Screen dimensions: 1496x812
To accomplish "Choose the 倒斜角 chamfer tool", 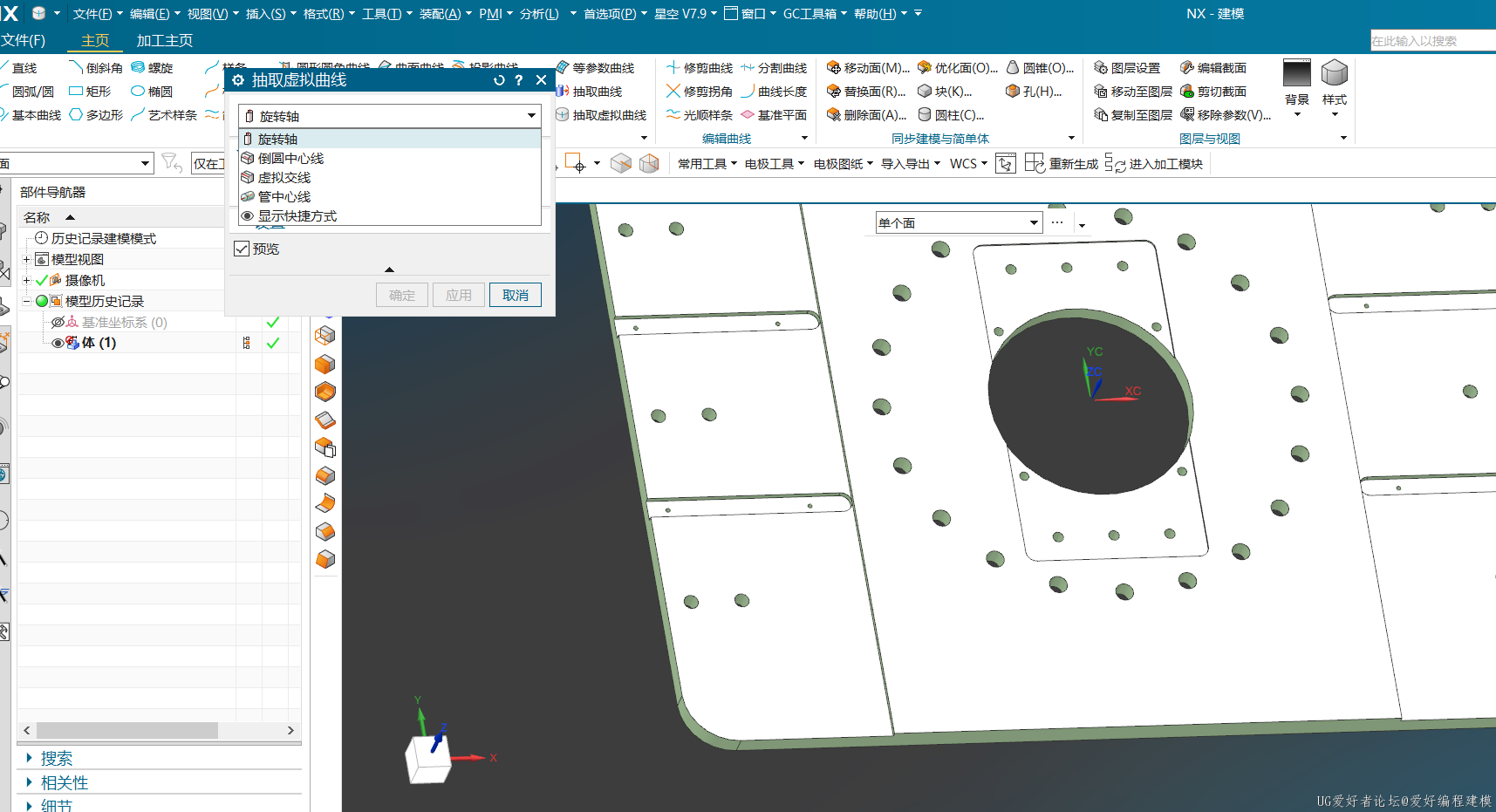I will pos(96,68).
